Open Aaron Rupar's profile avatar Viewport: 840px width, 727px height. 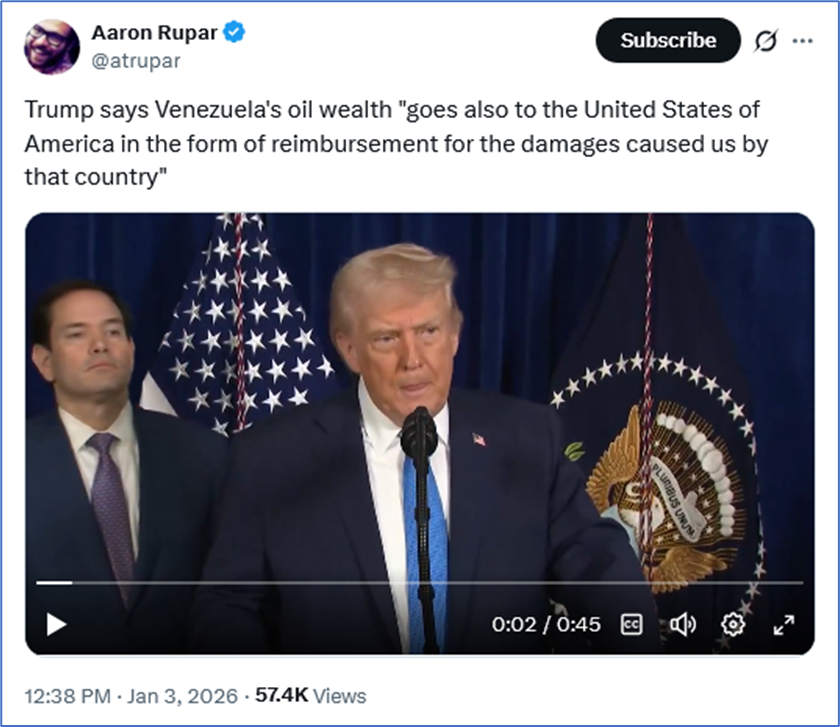(x=52, y=47)
